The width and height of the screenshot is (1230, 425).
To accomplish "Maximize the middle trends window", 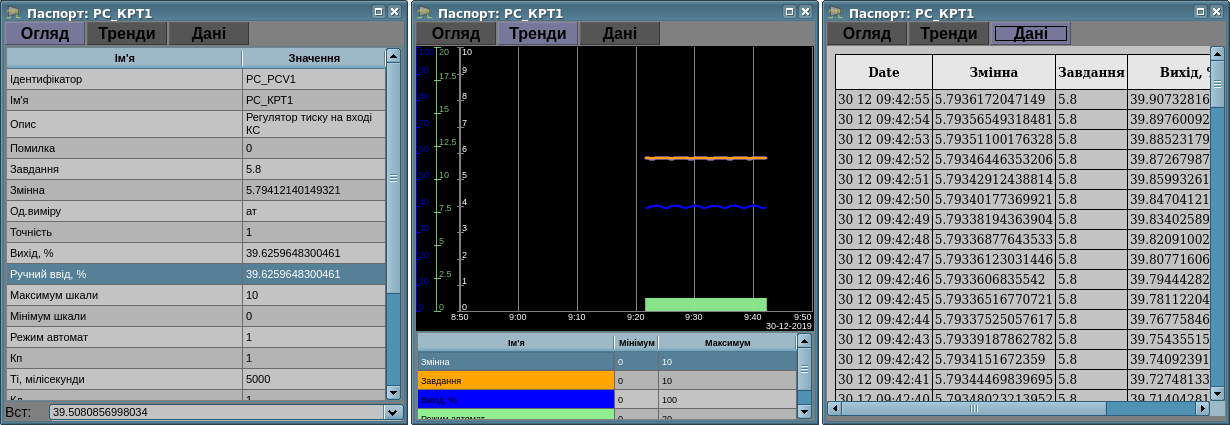I will [788, 12].
